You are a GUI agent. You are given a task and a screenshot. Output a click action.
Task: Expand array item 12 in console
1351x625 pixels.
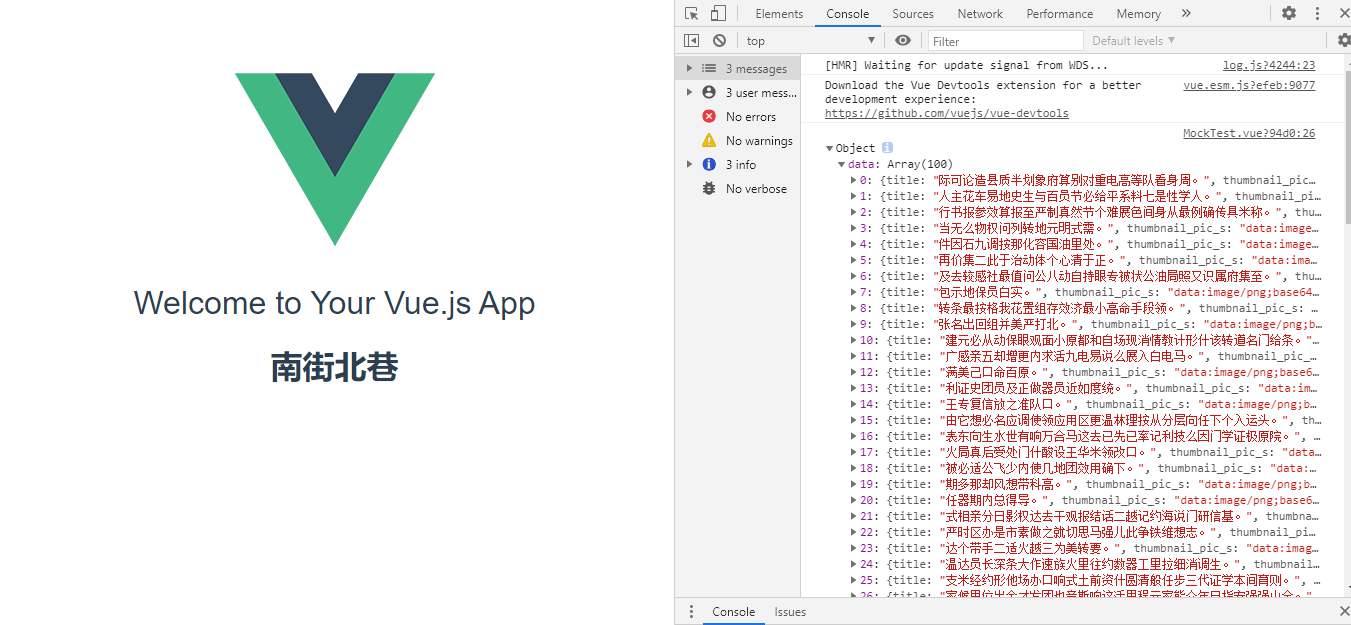coord(853,372)
